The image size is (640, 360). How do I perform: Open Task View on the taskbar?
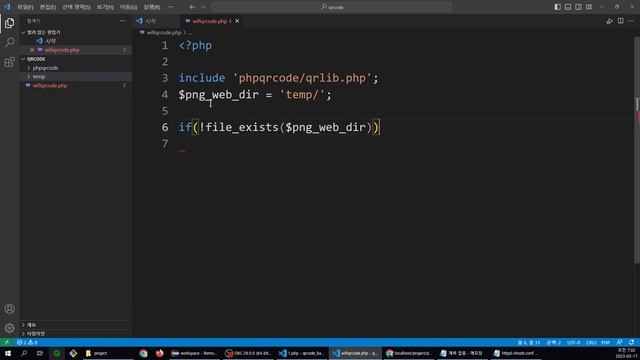[x=40, y=353]
